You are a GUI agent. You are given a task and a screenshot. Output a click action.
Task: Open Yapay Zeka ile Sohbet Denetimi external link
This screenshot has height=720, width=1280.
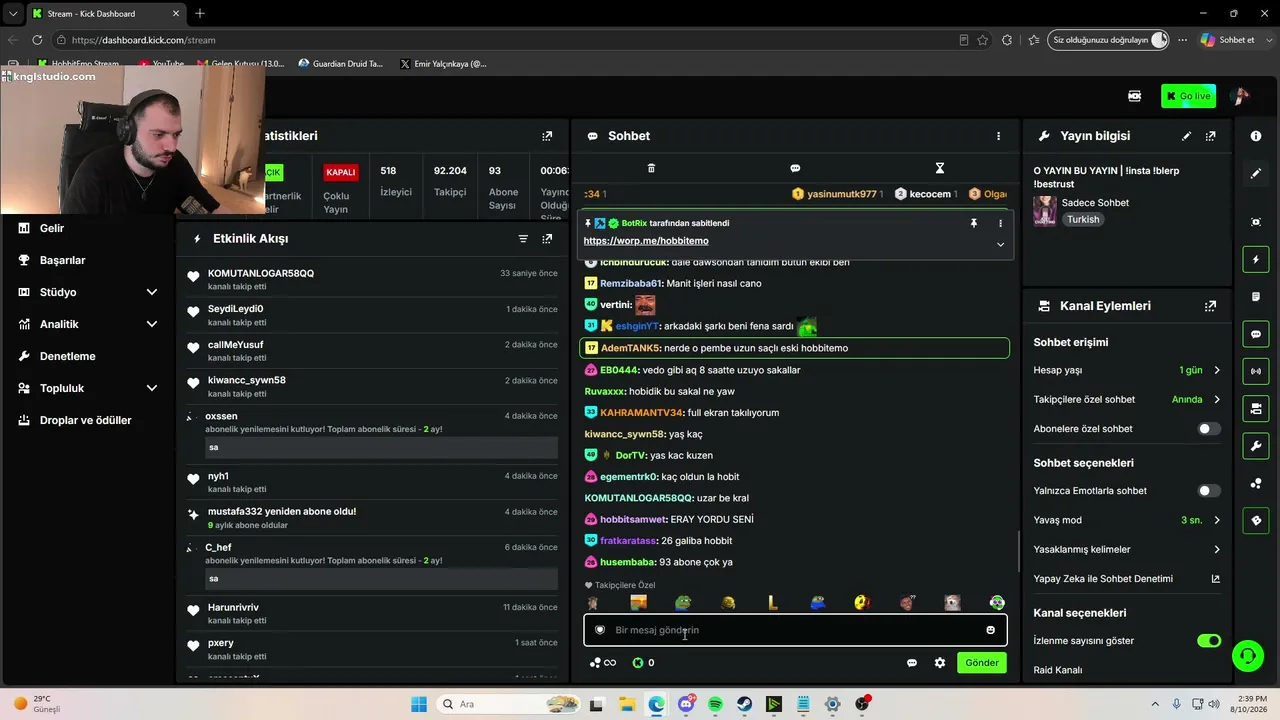click(x=1216, y=579)
